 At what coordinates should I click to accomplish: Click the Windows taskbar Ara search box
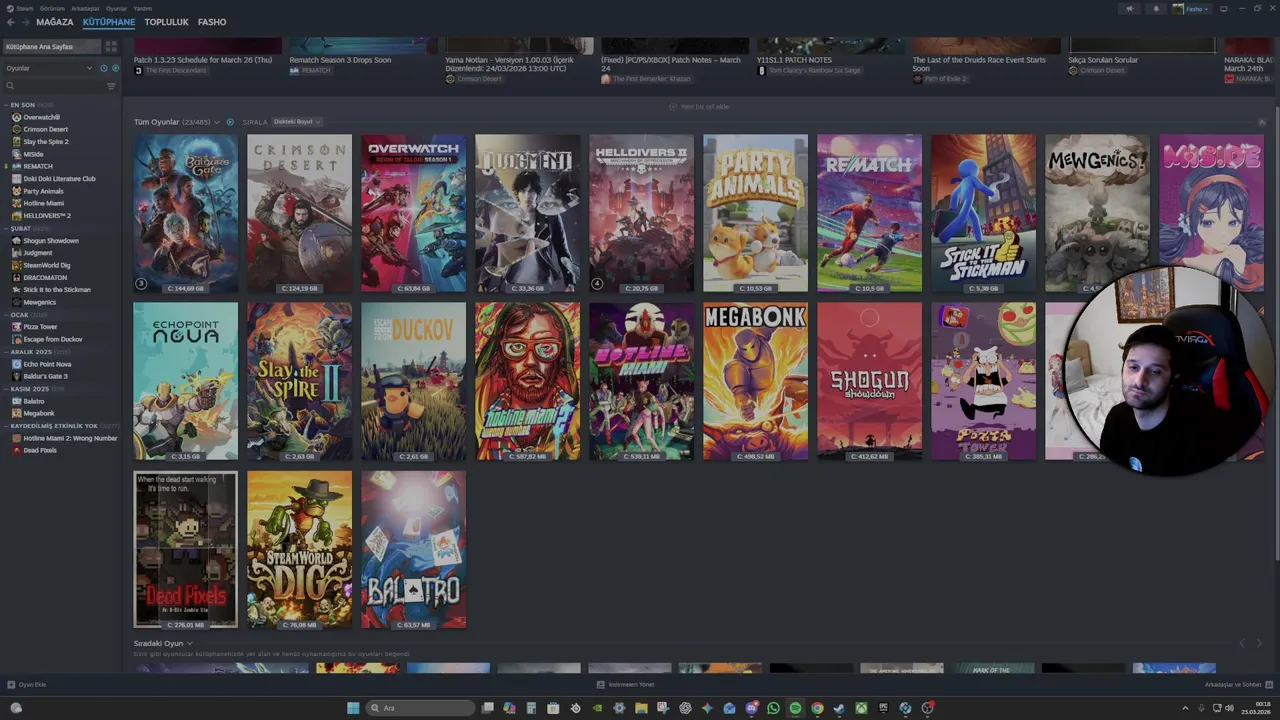(419, 708)
